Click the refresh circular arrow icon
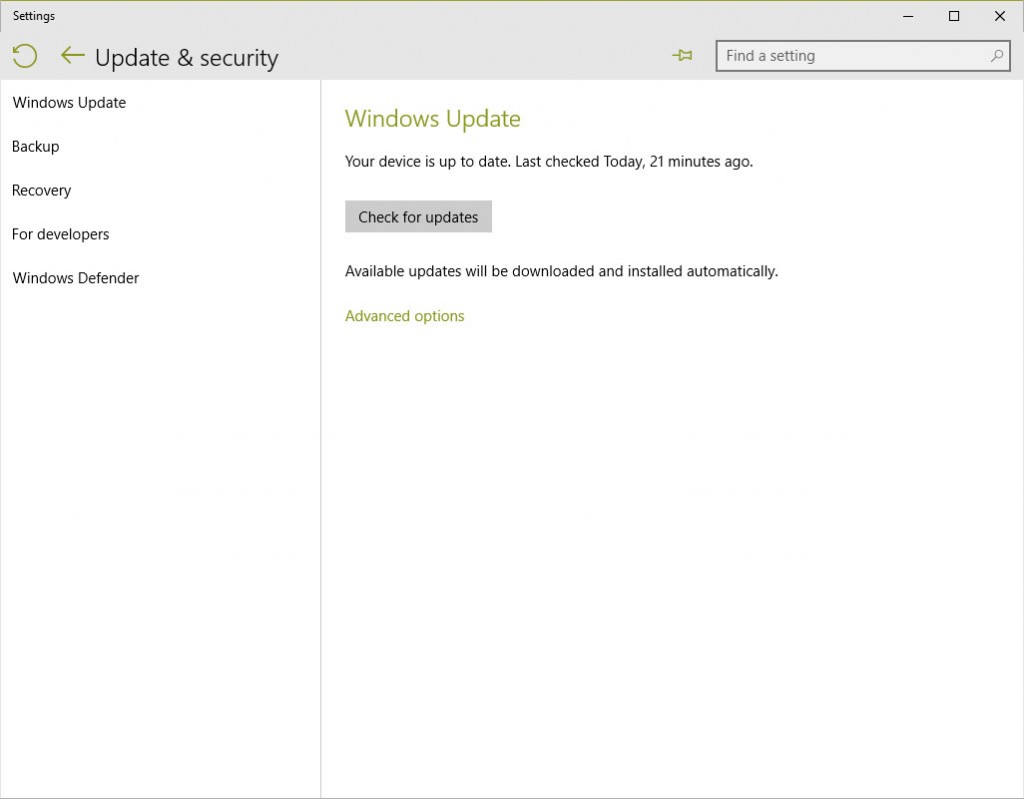 coord(25,56)
